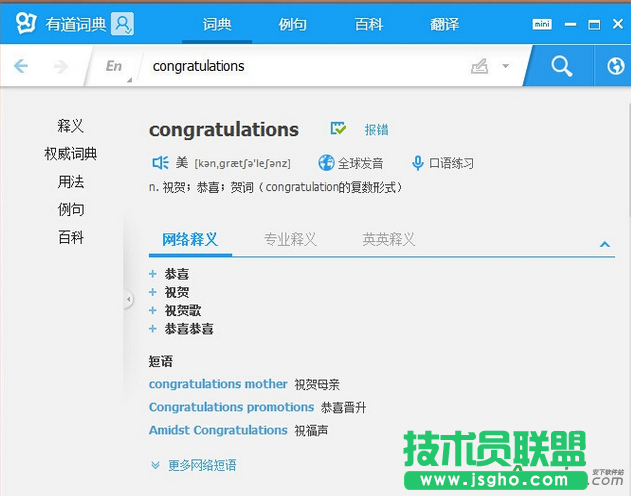The image size is (631, 496).
Task: Open search history dropdown arrow
Action: [x=505, y=66]
